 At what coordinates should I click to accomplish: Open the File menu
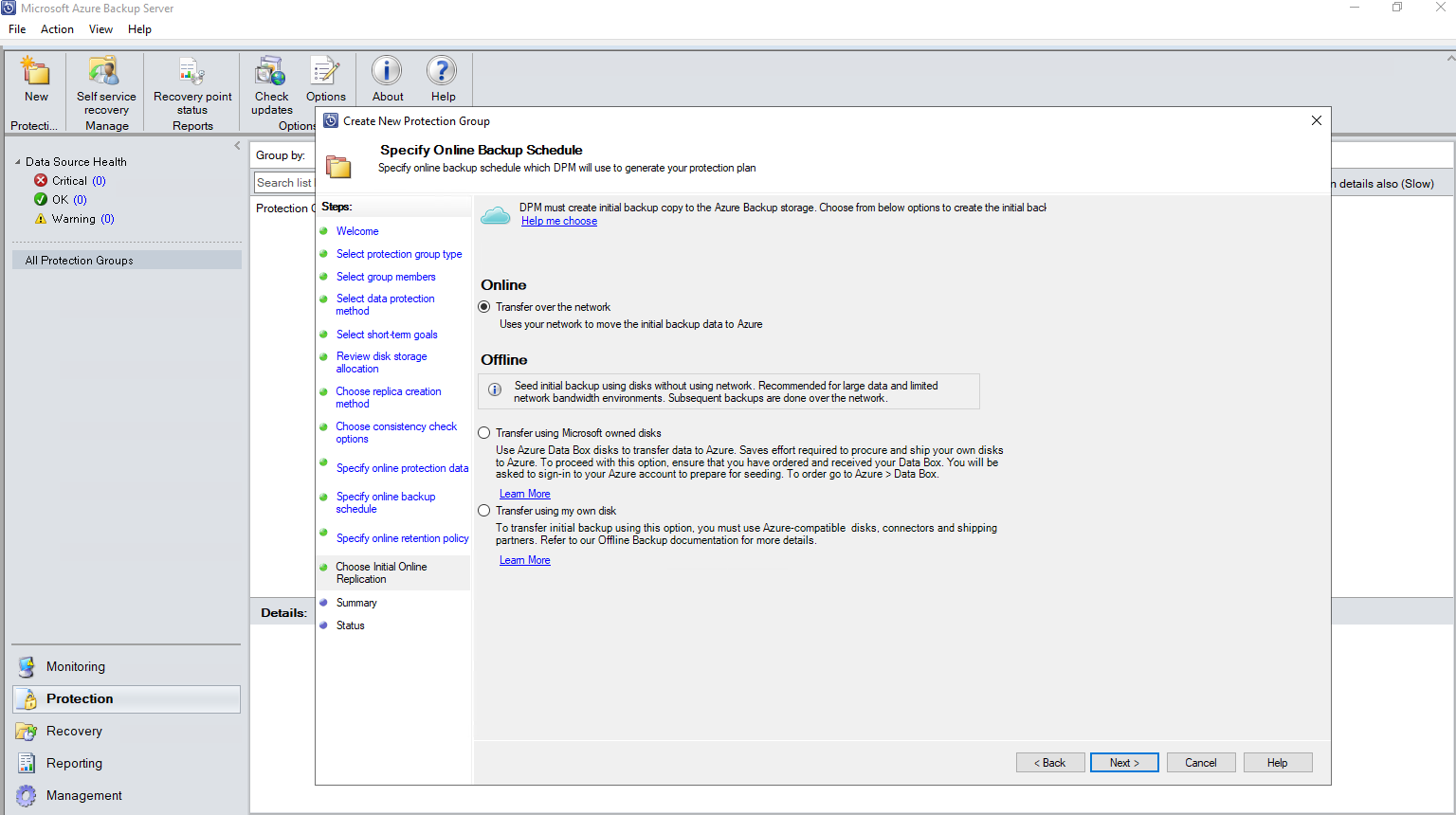pos(17,29)
